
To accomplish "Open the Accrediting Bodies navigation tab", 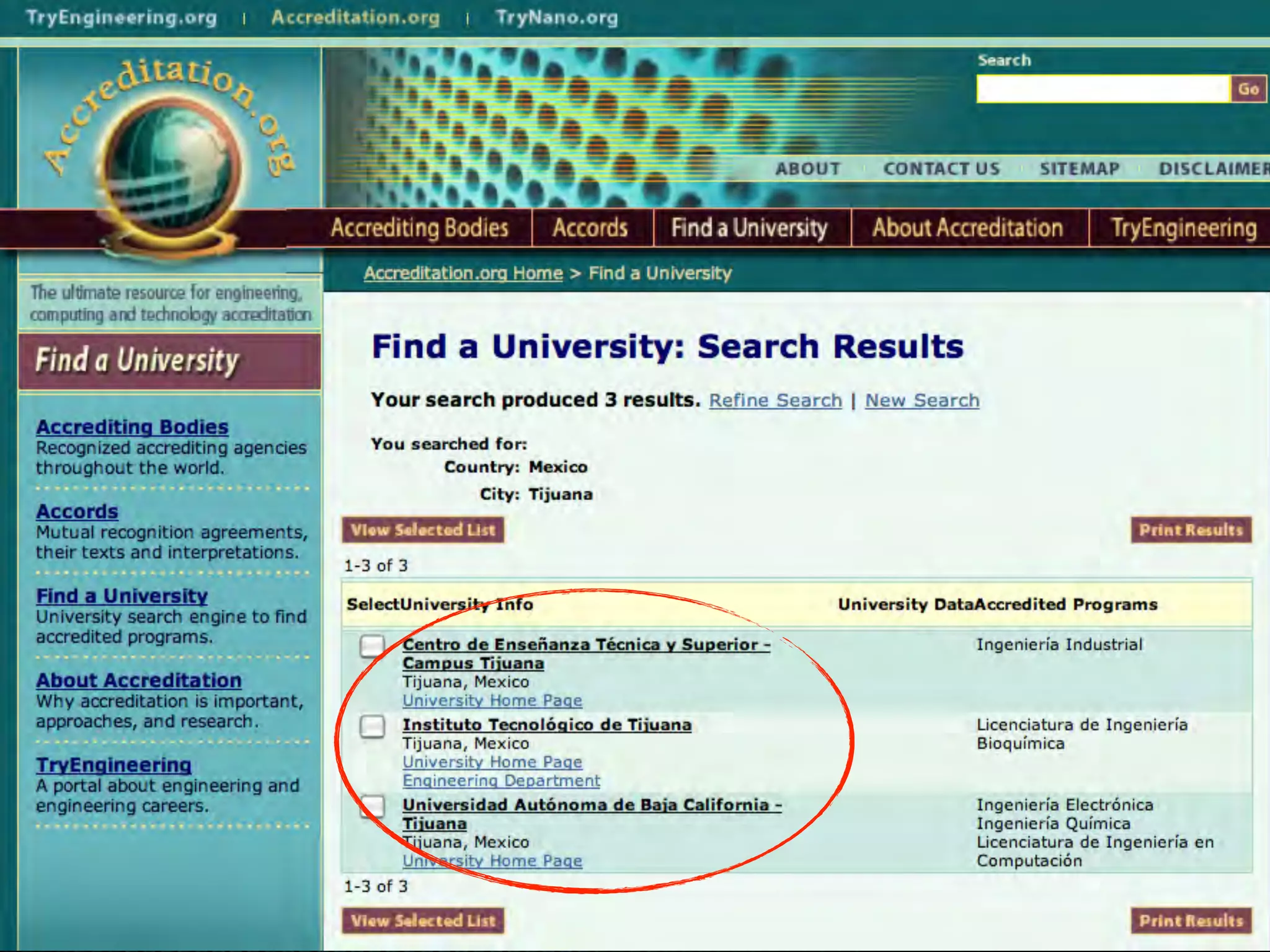I will (419, 228).
